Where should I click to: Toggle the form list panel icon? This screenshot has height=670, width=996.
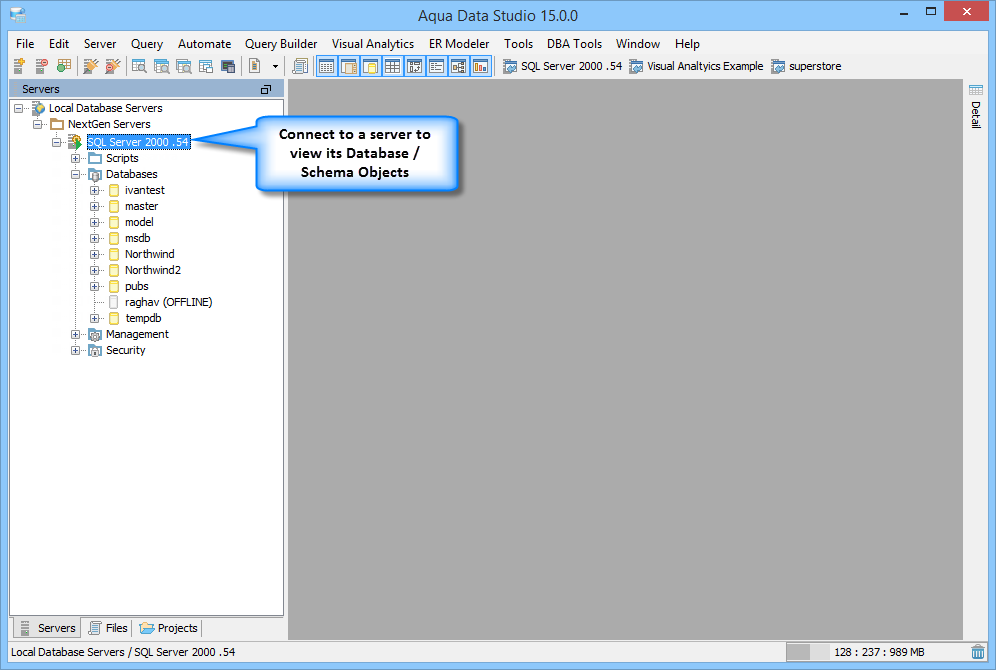[x=436, y=66]
